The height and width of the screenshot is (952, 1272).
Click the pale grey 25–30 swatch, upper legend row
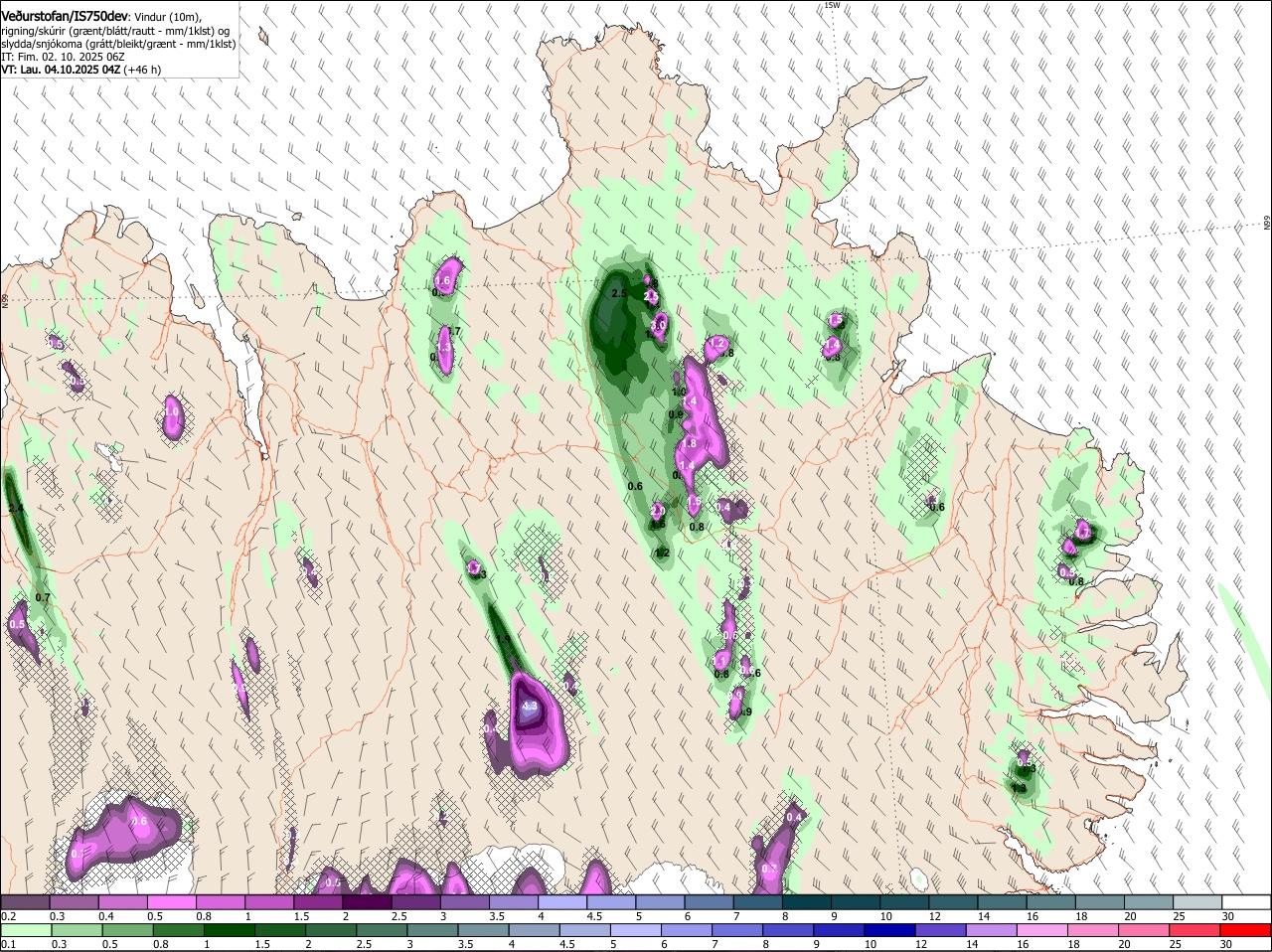pos(1198,902)
